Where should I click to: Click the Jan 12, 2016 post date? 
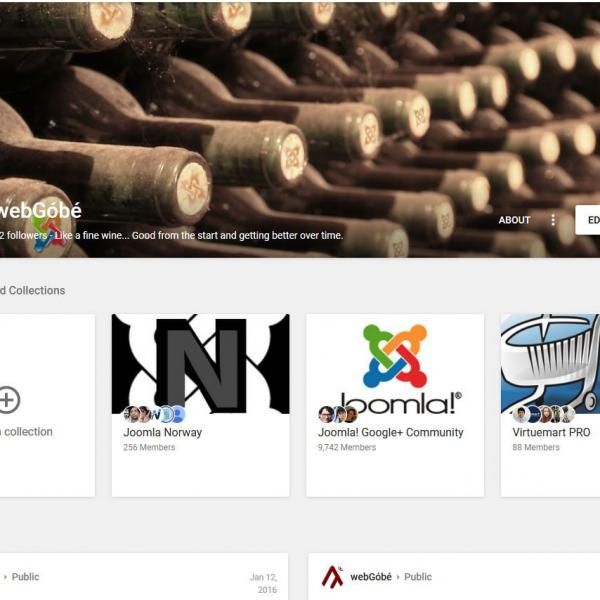[264, 583]
